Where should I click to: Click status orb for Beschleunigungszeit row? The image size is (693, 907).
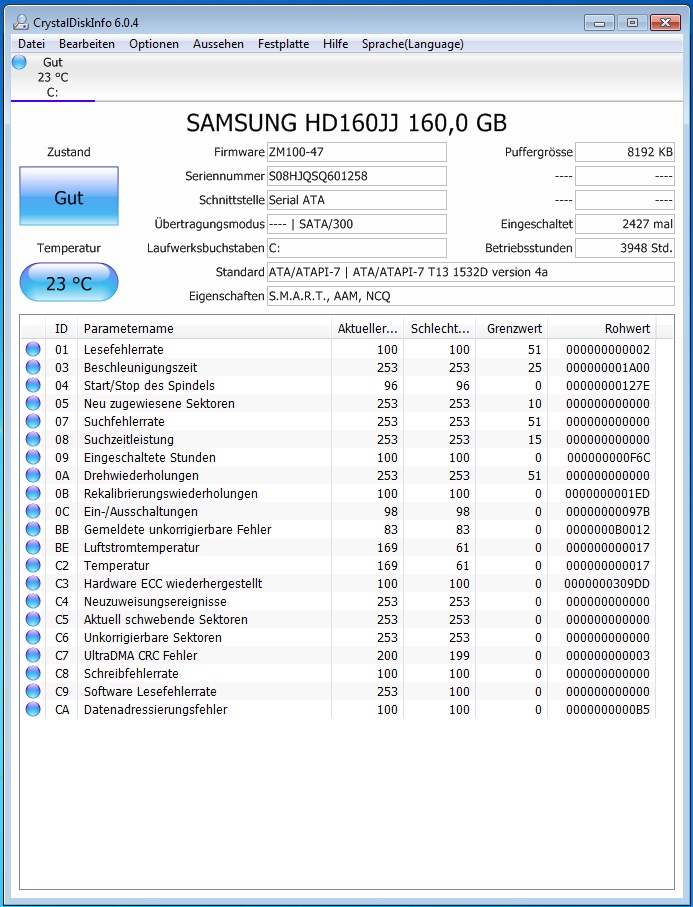33,367
